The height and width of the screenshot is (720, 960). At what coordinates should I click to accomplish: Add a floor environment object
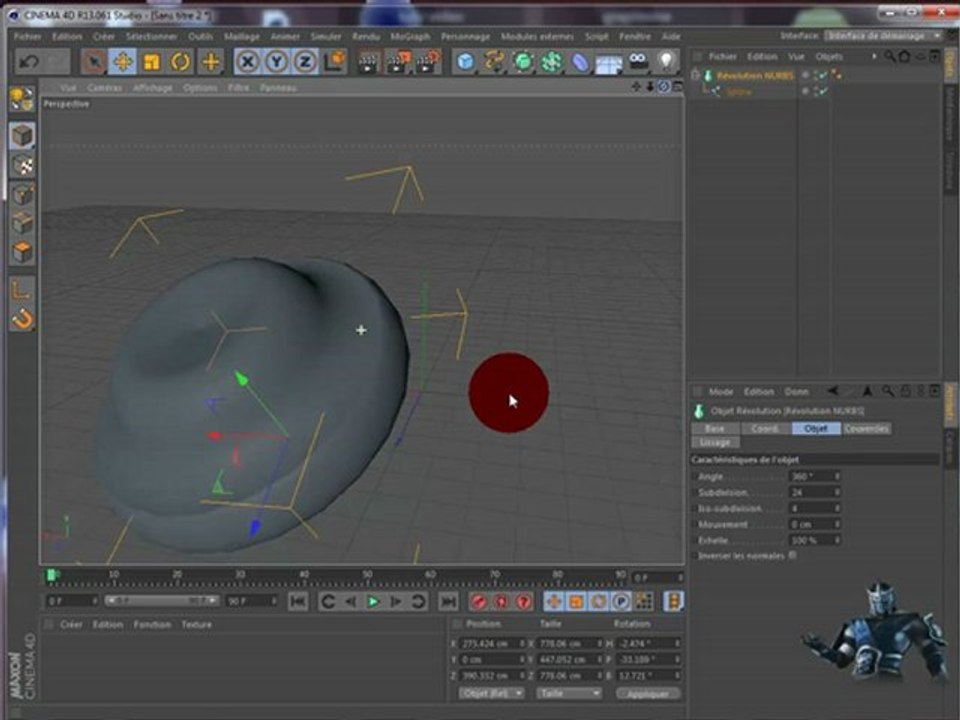coord(609,62)
